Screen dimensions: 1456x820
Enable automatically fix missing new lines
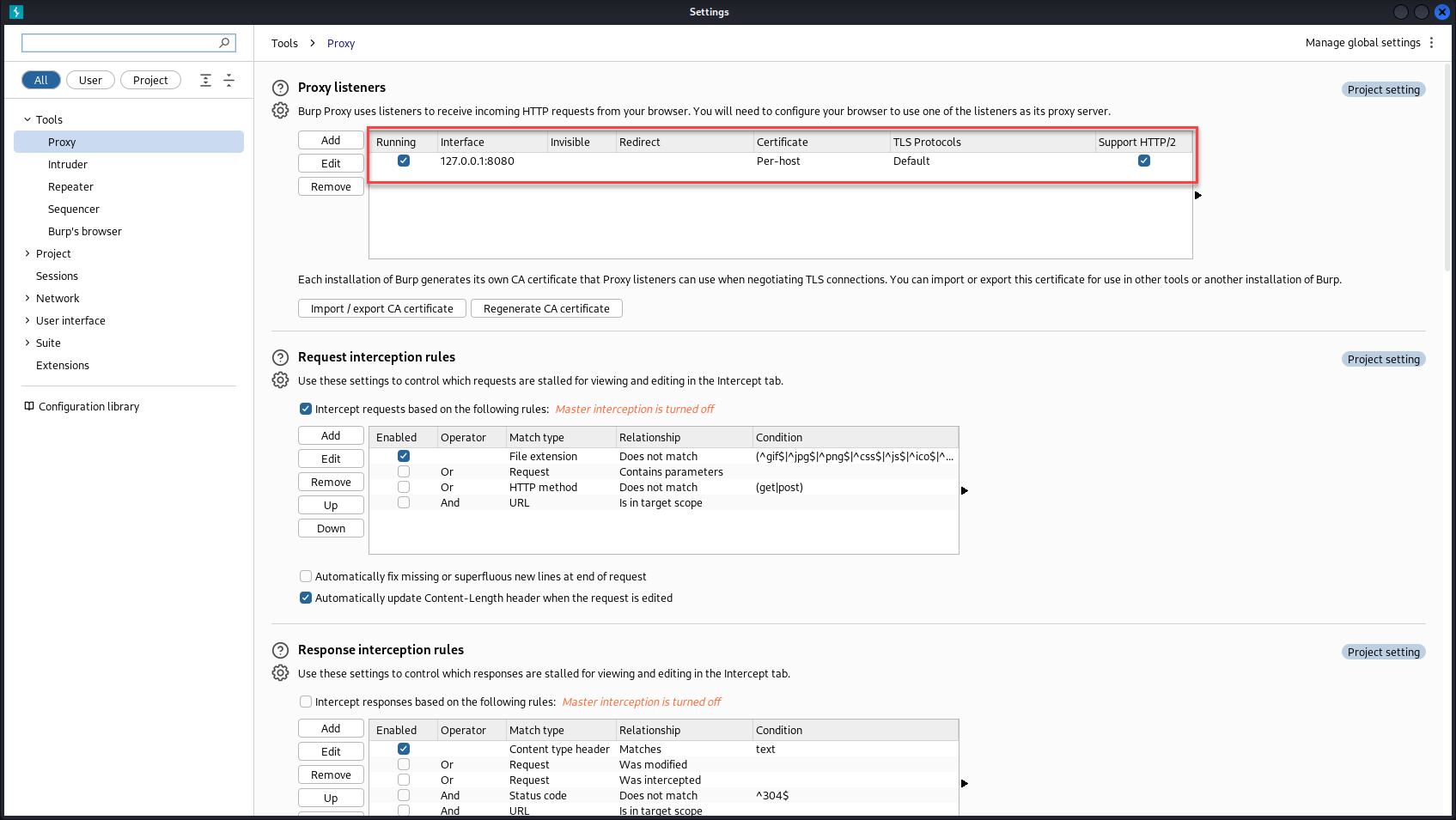tap(306, 576)
